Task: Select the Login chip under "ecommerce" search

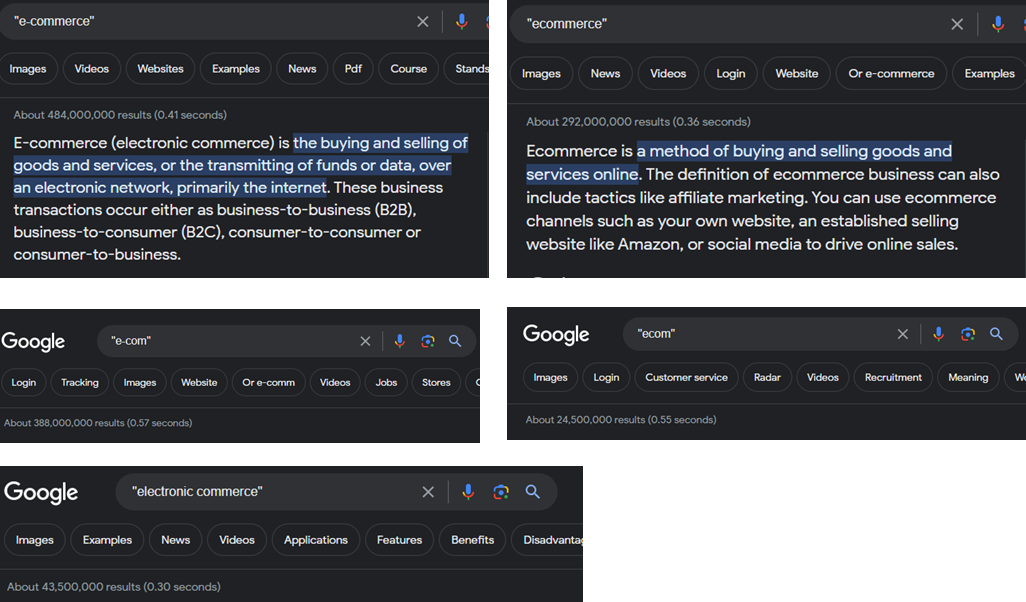Action: [x=730, y=74]
